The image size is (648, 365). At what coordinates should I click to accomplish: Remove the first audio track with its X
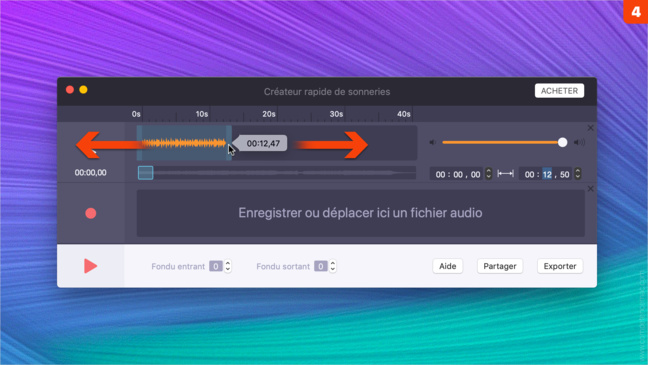pyautogui.click(x=591, y=128)
